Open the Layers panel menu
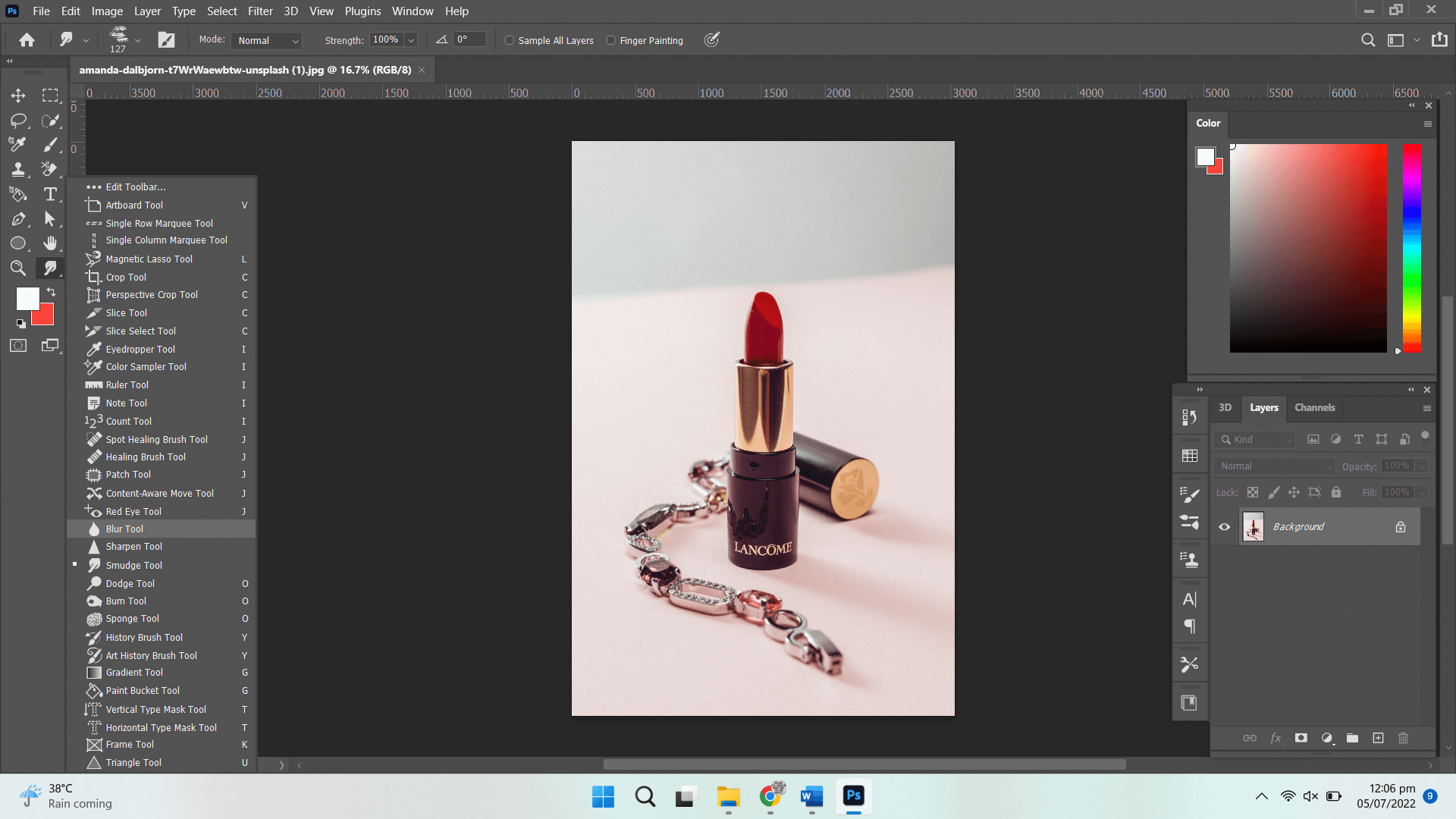The width and height of the screenshot is (1456, 819). tap(1427, 408)
